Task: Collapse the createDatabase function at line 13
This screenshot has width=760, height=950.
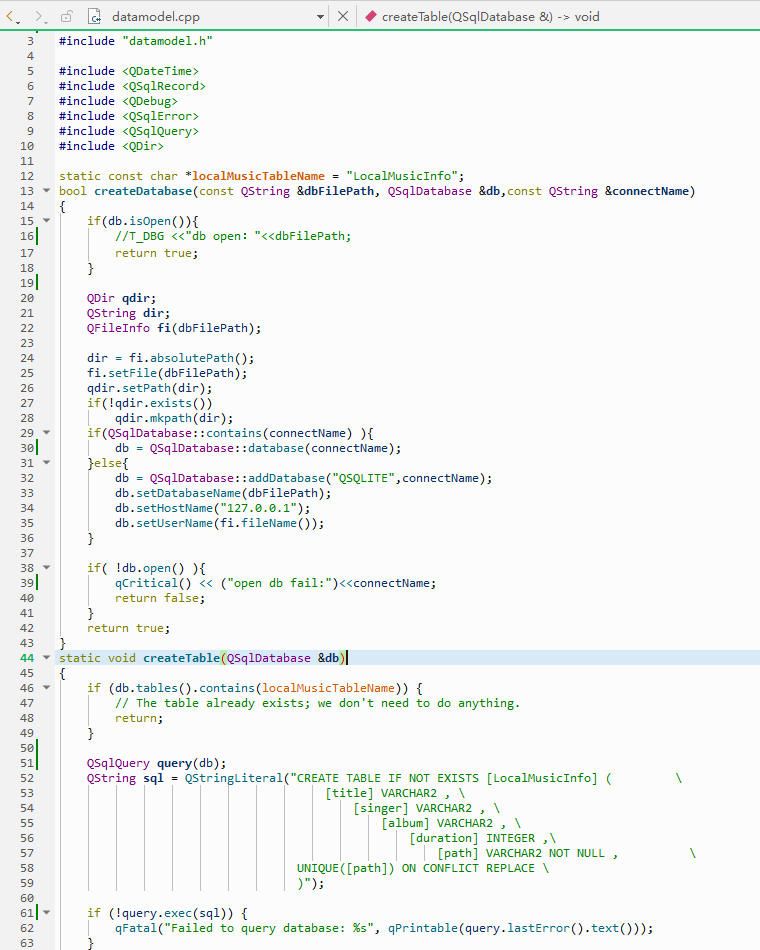Action: pos(46,191)
